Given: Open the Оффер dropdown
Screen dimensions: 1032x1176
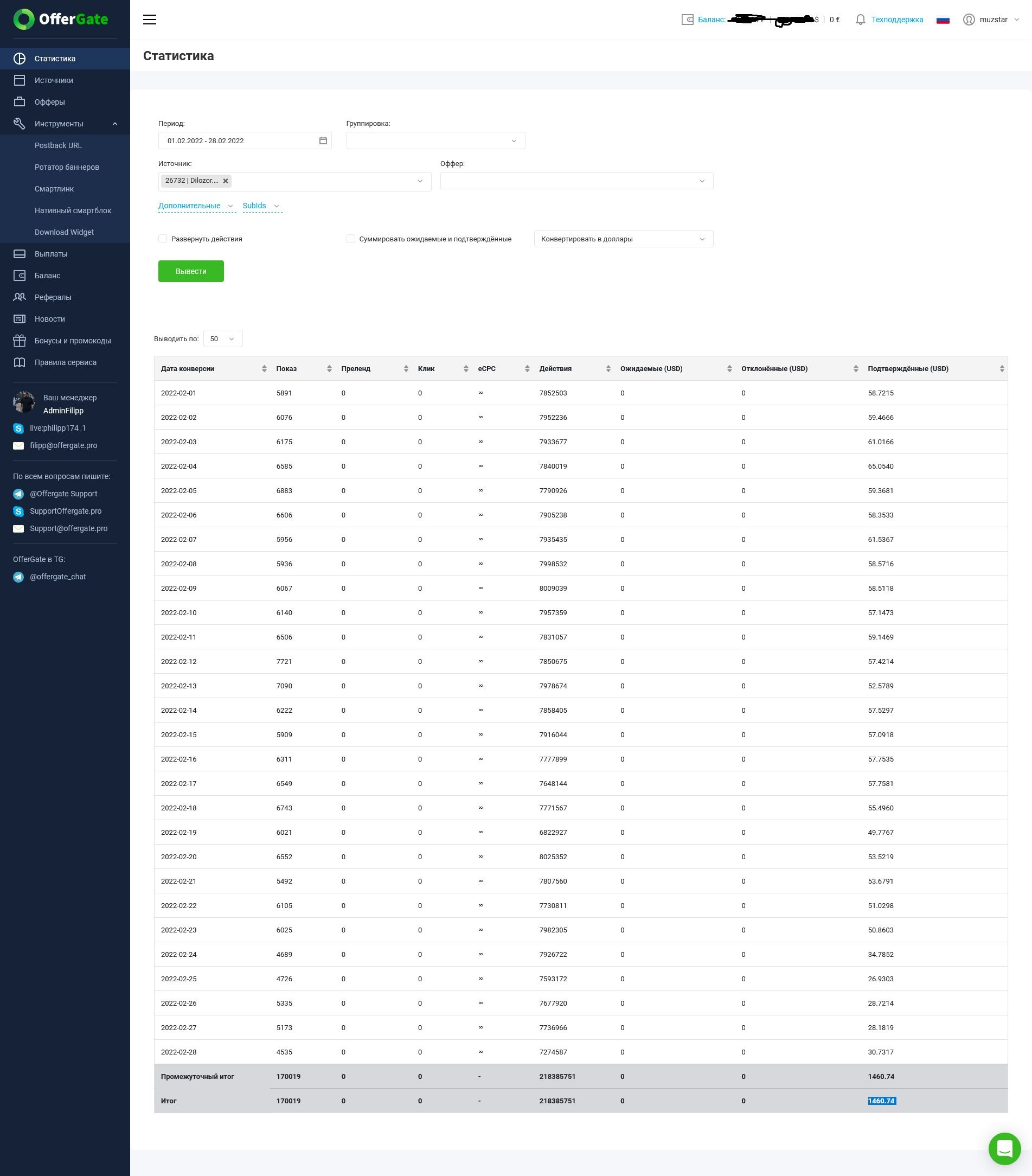Looking at the screenshot, I should (x=576, y=181).
